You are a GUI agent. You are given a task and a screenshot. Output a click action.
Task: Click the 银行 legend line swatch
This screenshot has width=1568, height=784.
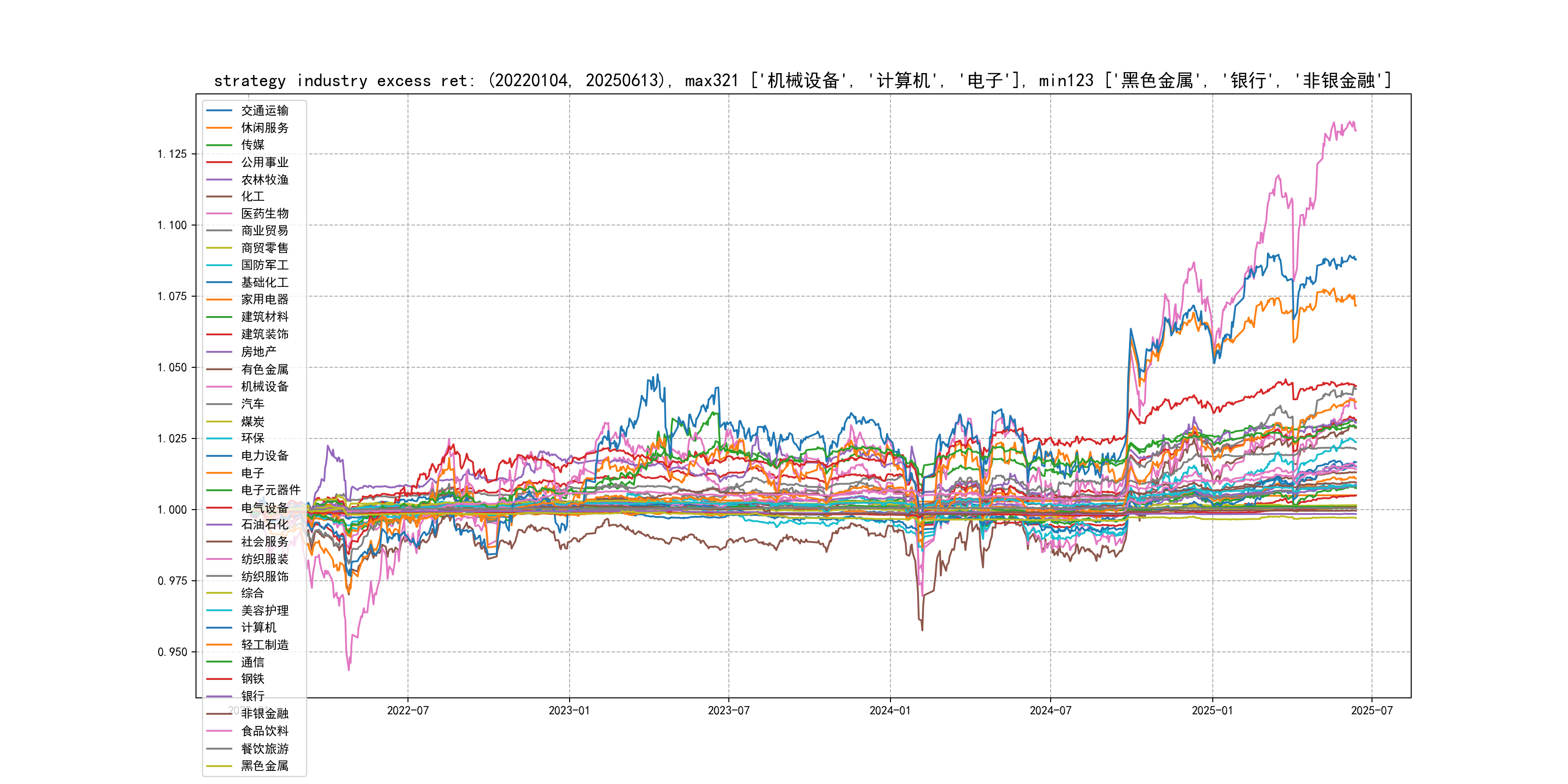click(x=219, y=696)
